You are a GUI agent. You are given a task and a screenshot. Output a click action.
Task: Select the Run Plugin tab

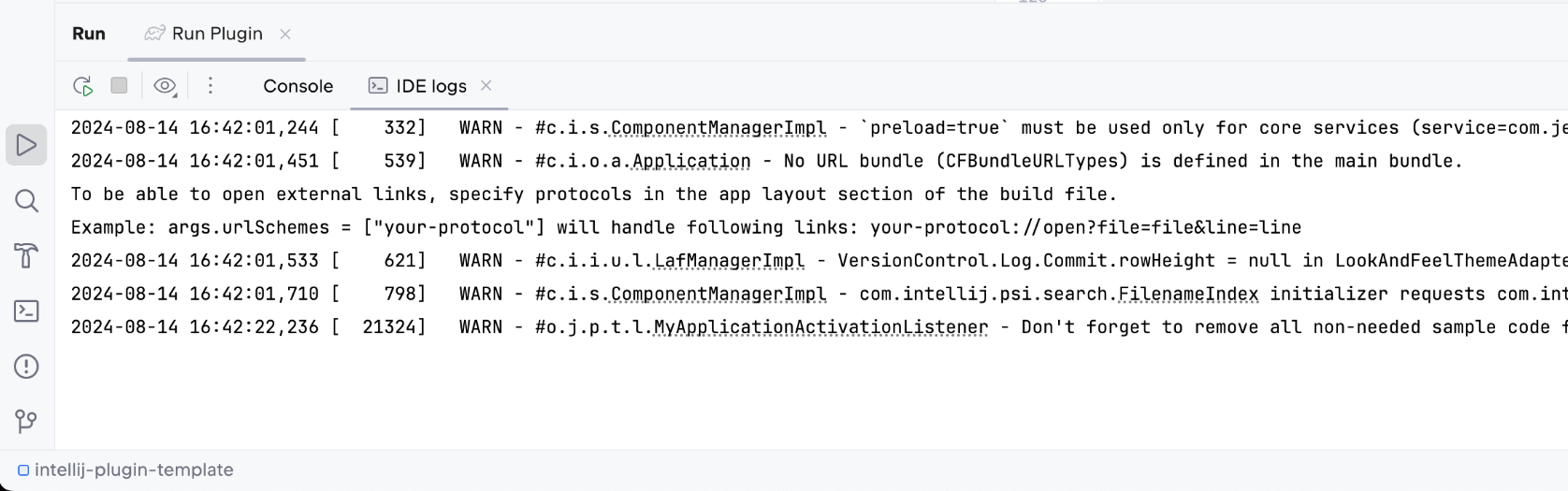point(216,34)
